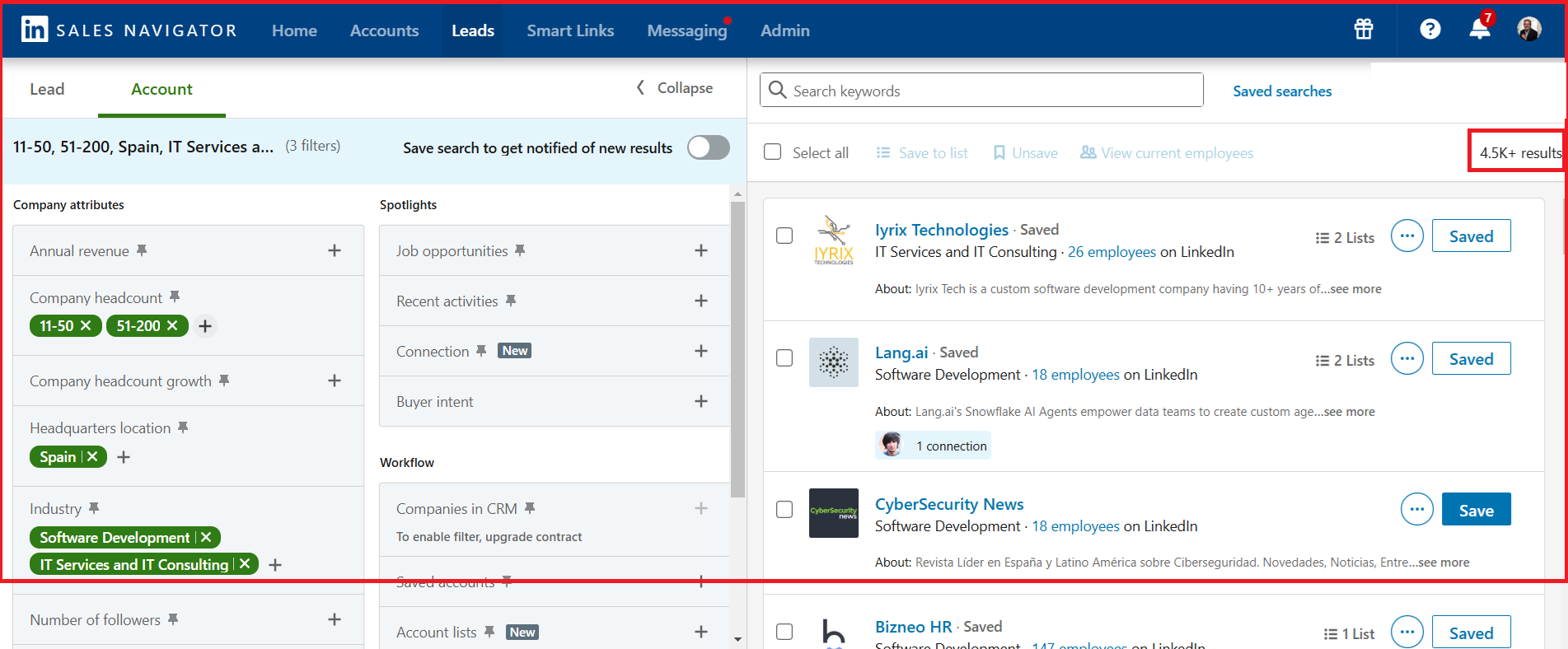Viewport: 1568px width, 649px height.
Task: Open the notifications bell
Action: point(1480,30)
